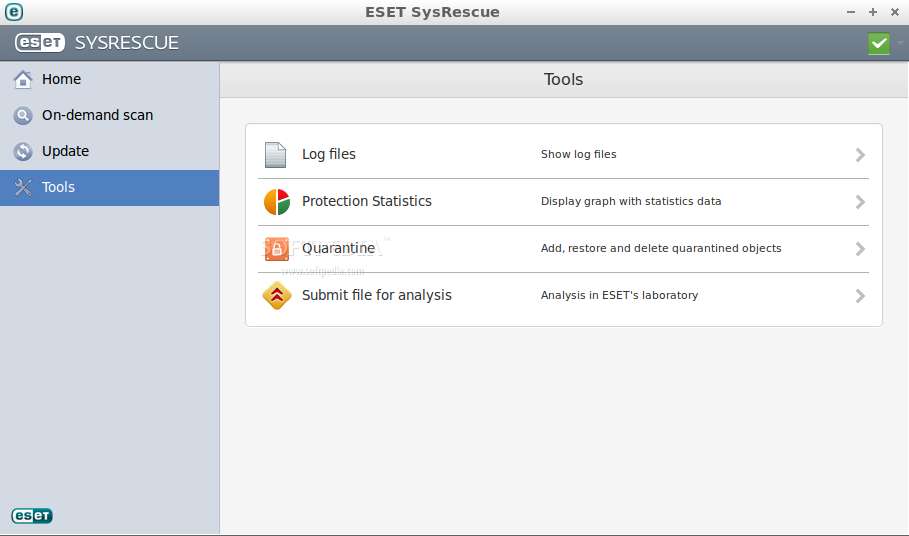Click the ESET logo at sidebar bottom
This screenshot has width=909, height=536.
32,515
